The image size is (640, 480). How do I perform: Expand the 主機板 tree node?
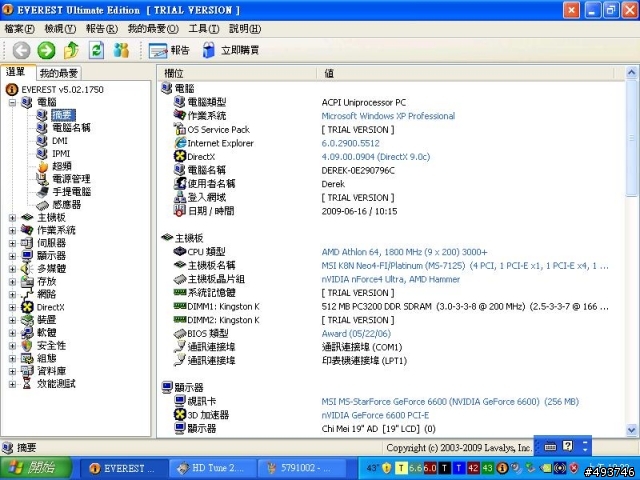(13, 218)
